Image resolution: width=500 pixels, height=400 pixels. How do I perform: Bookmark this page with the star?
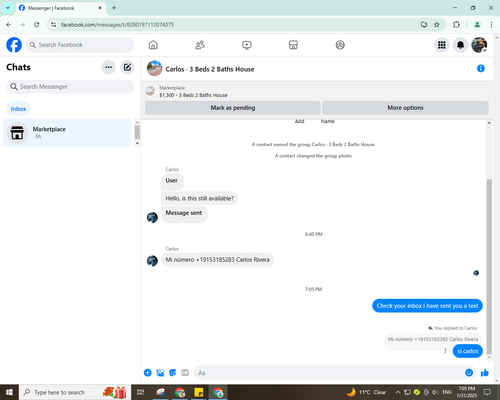coord(437,25)
